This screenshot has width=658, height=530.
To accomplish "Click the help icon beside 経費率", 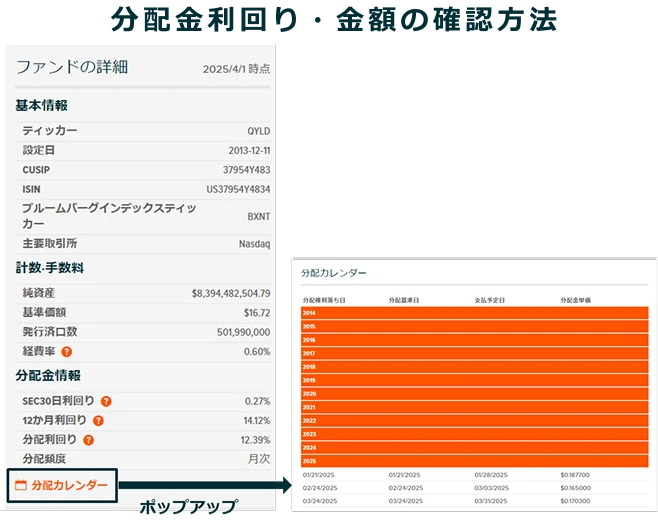I will (x=66, y=352).
